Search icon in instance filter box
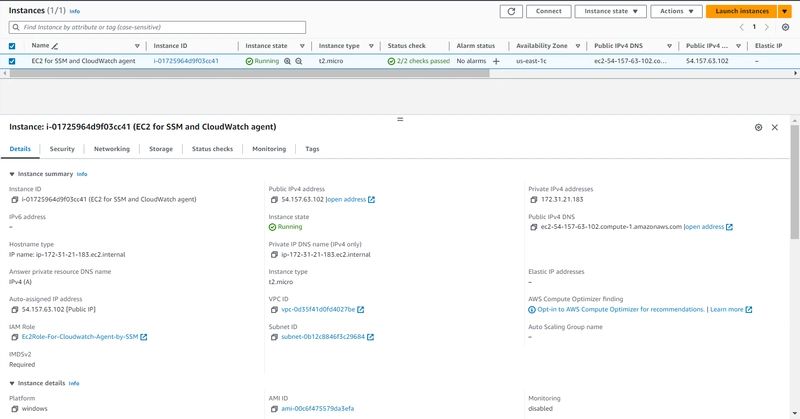 16,28
